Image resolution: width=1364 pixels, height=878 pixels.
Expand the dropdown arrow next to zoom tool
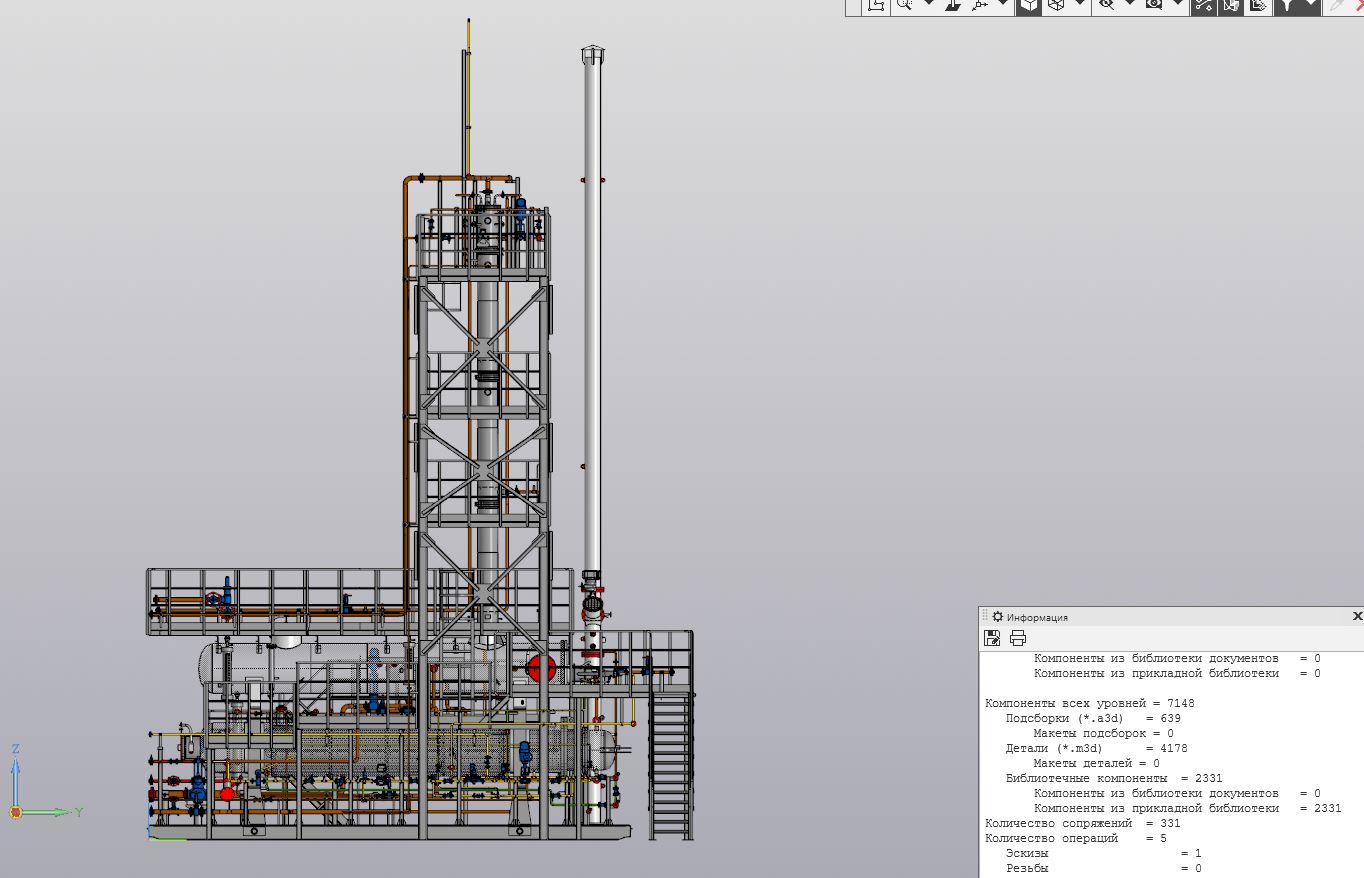[x=928, y=5]
